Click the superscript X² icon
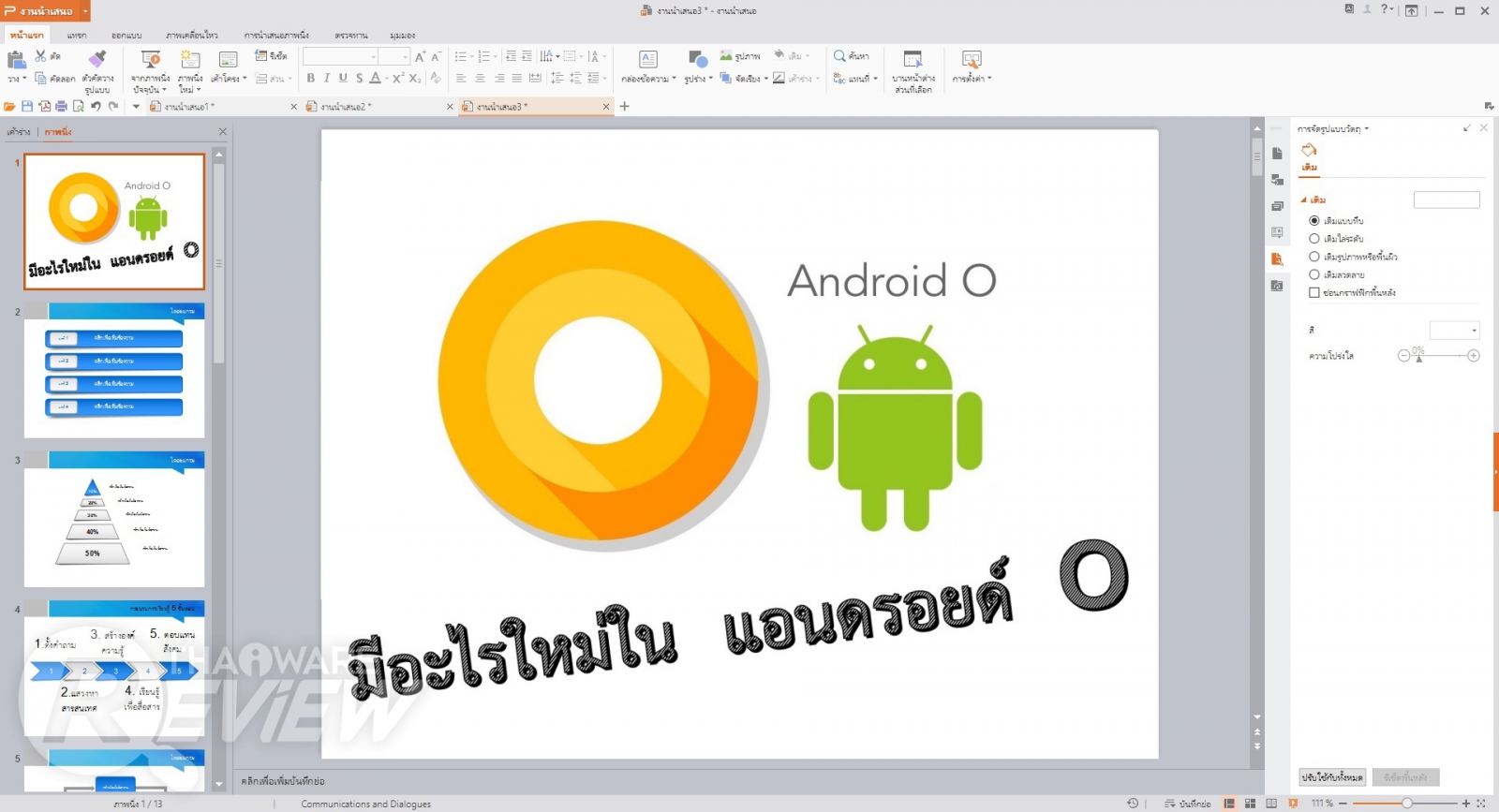 pyautogui.click(x=398, y=79)
